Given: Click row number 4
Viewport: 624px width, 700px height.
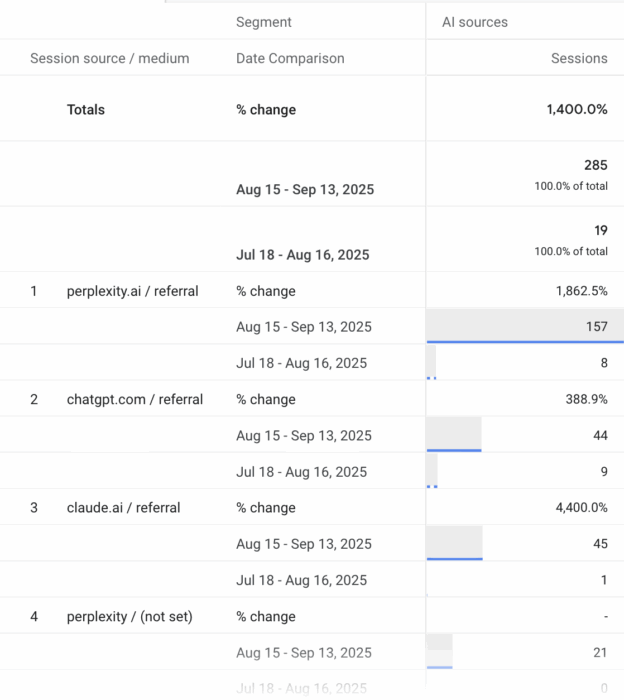Looking at the screenshot, I should coord(34,617).
